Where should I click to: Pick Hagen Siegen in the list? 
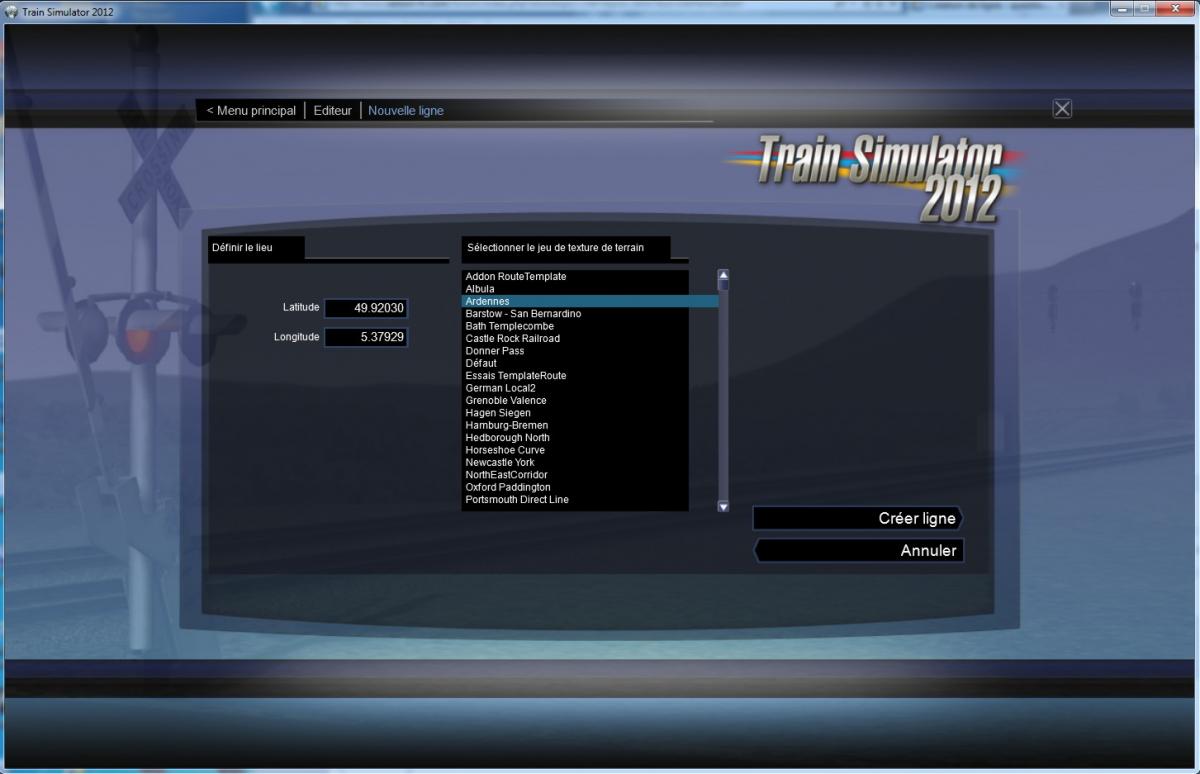tap(575, 413)
